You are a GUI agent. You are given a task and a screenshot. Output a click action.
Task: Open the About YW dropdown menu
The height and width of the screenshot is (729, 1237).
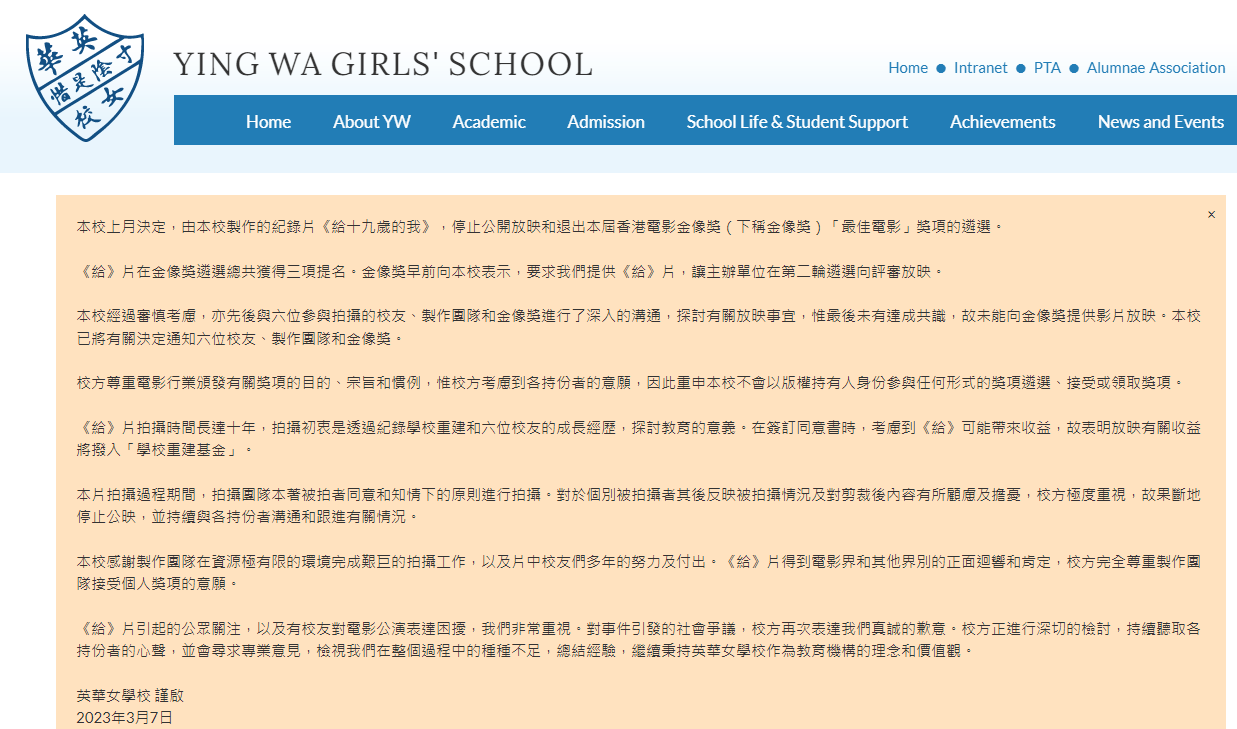coord(371,121)
